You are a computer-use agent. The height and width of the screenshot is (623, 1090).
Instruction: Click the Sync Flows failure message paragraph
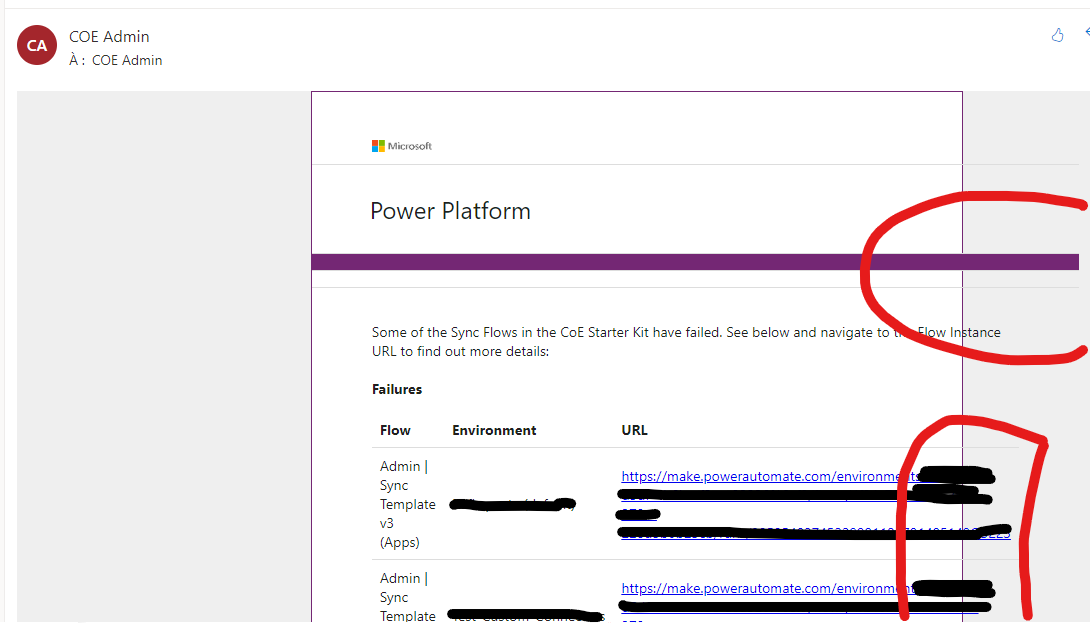tap(686, 341)
